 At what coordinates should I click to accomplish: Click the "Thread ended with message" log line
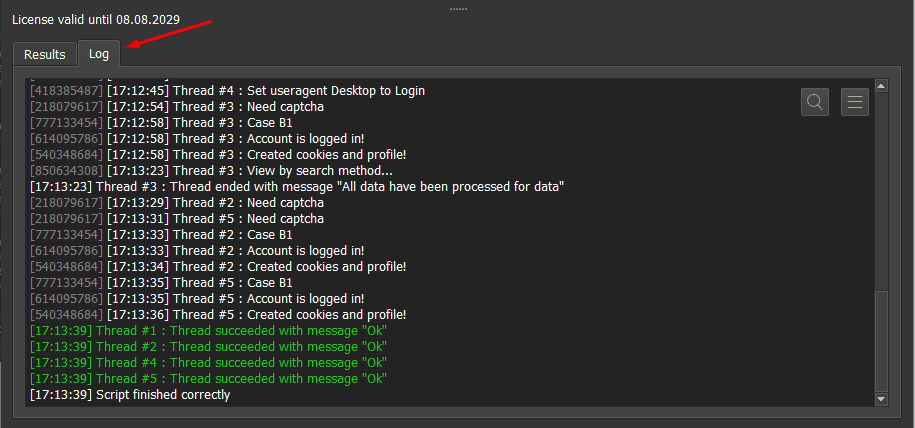[297, 187]
